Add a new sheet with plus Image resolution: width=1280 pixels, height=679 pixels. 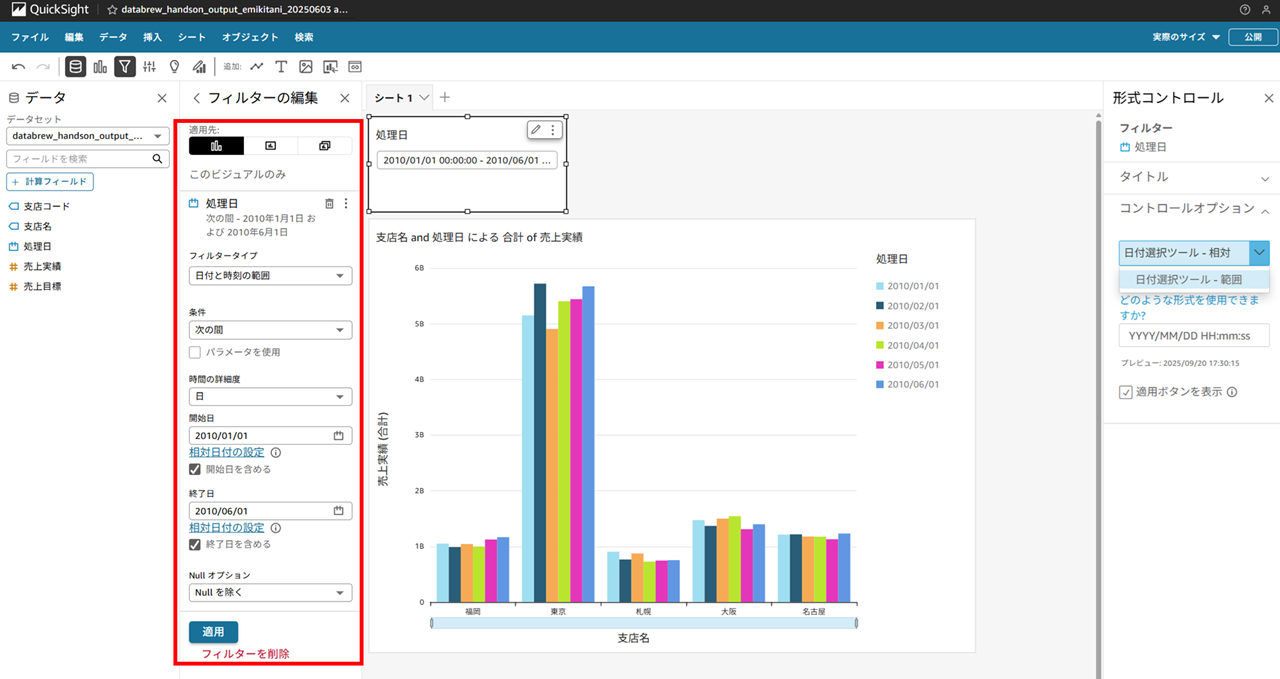(x=445, y=97)
